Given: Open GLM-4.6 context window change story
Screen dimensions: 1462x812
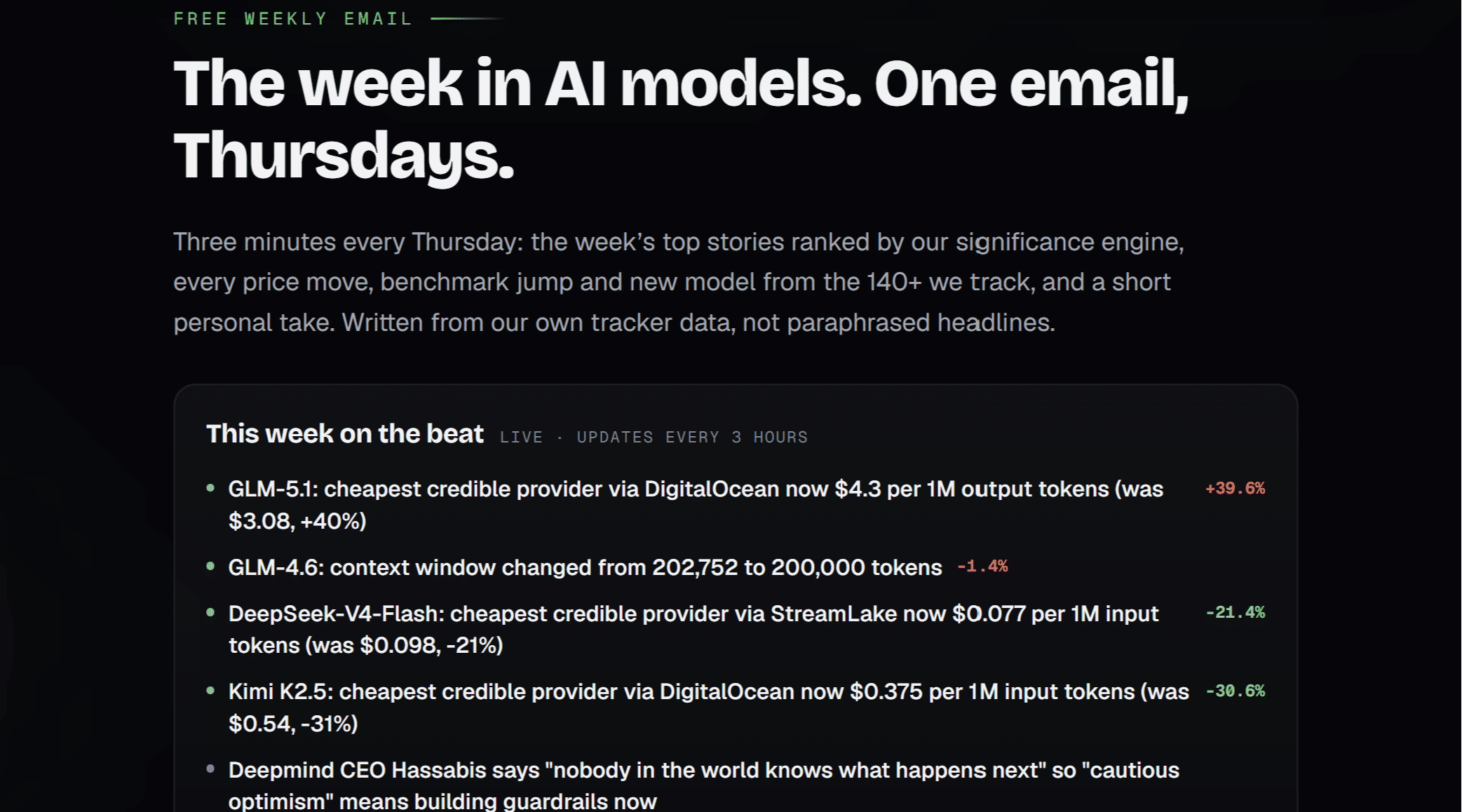Looking at the screenshot, I should coord(585,567).
